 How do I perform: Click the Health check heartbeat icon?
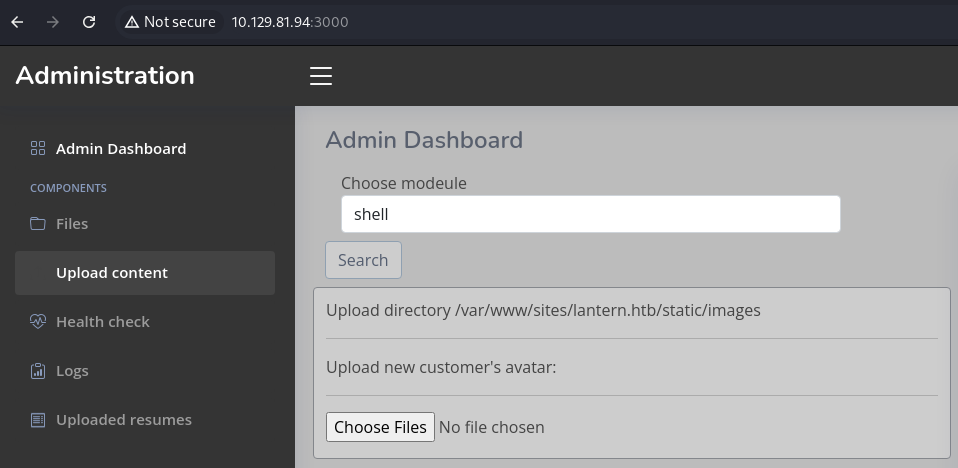click(x=38, y=321)
